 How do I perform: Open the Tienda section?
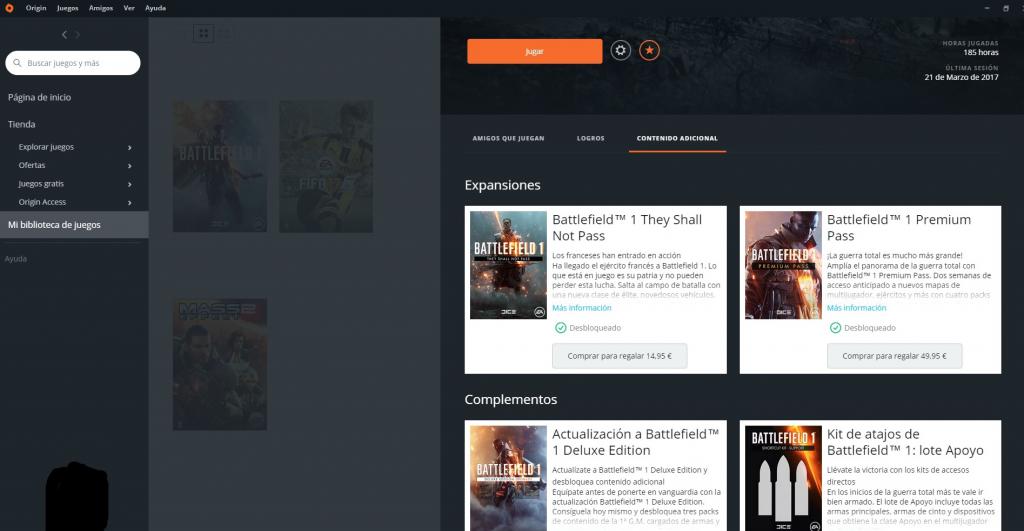(22, 124)
